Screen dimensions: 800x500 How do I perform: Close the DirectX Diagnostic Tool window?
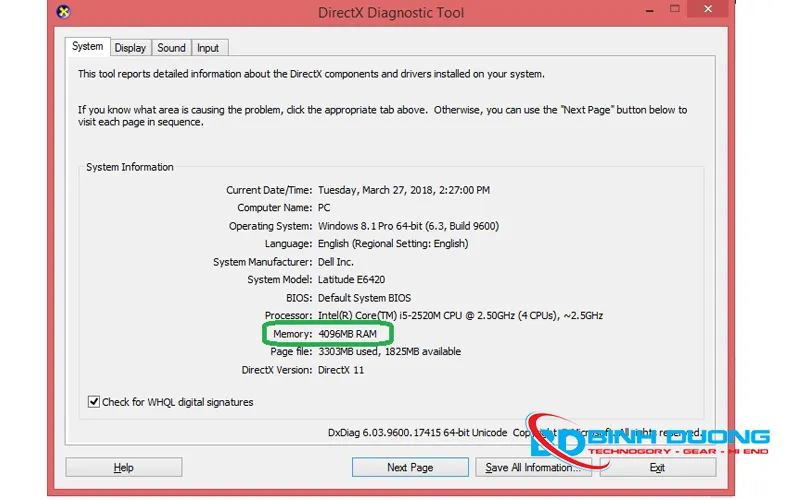pos(708,9)
